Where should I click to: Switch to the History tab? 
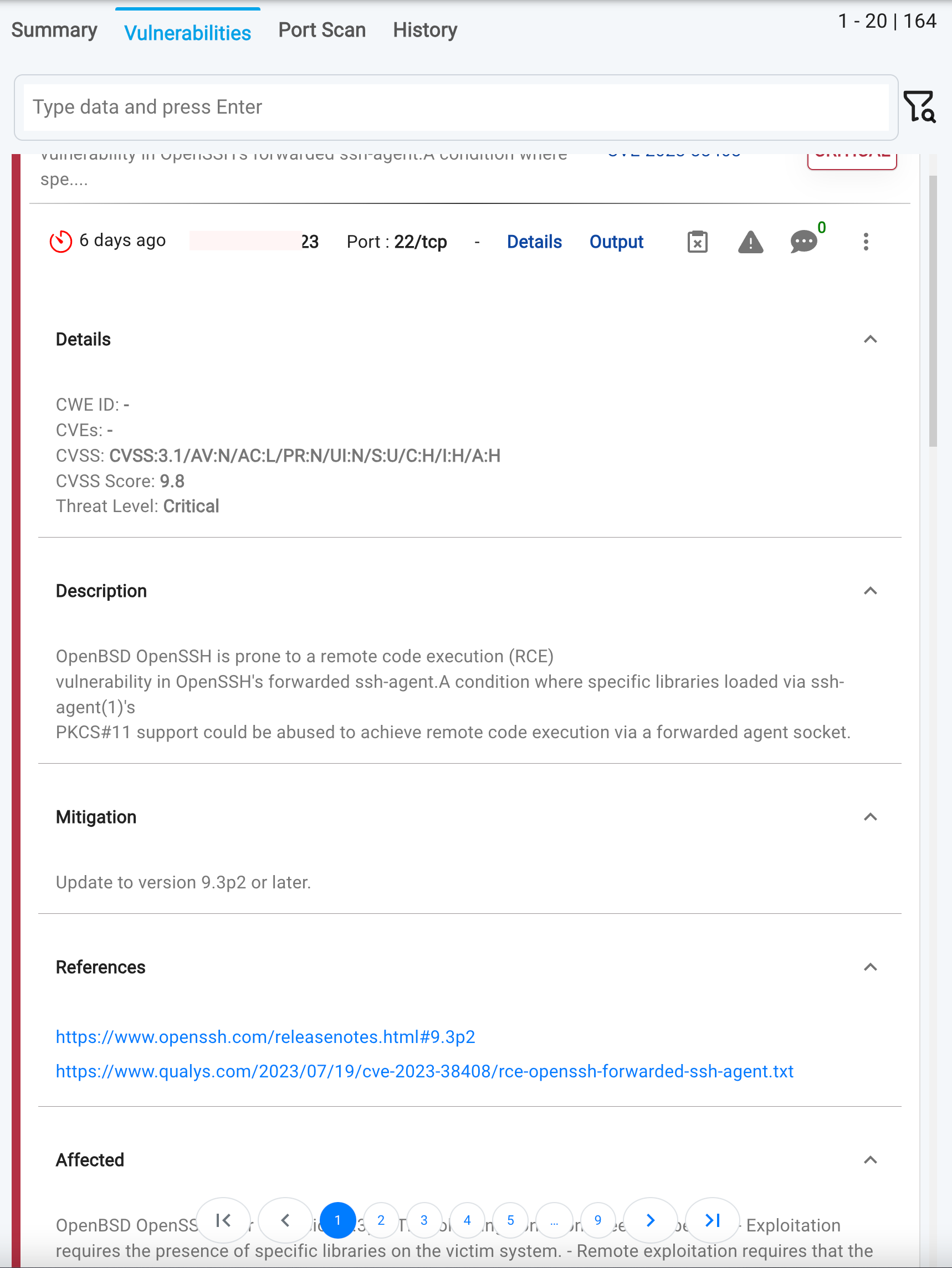coord(424,30)
